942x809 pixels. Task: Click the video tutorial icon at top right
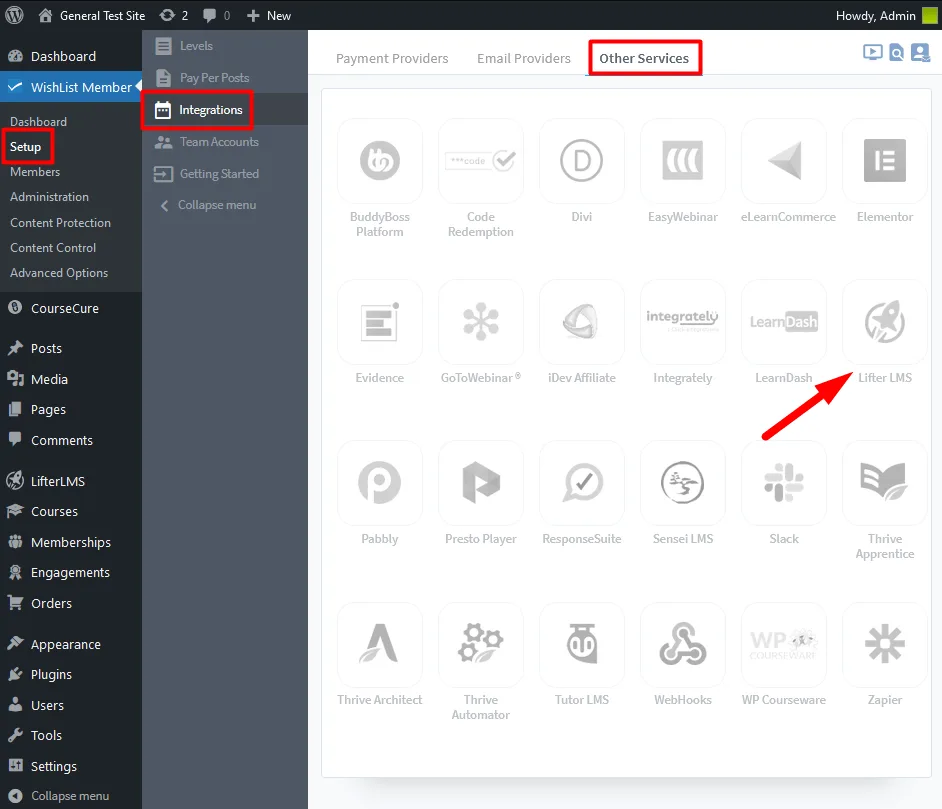pyautogui.click(x=872, y=53)
